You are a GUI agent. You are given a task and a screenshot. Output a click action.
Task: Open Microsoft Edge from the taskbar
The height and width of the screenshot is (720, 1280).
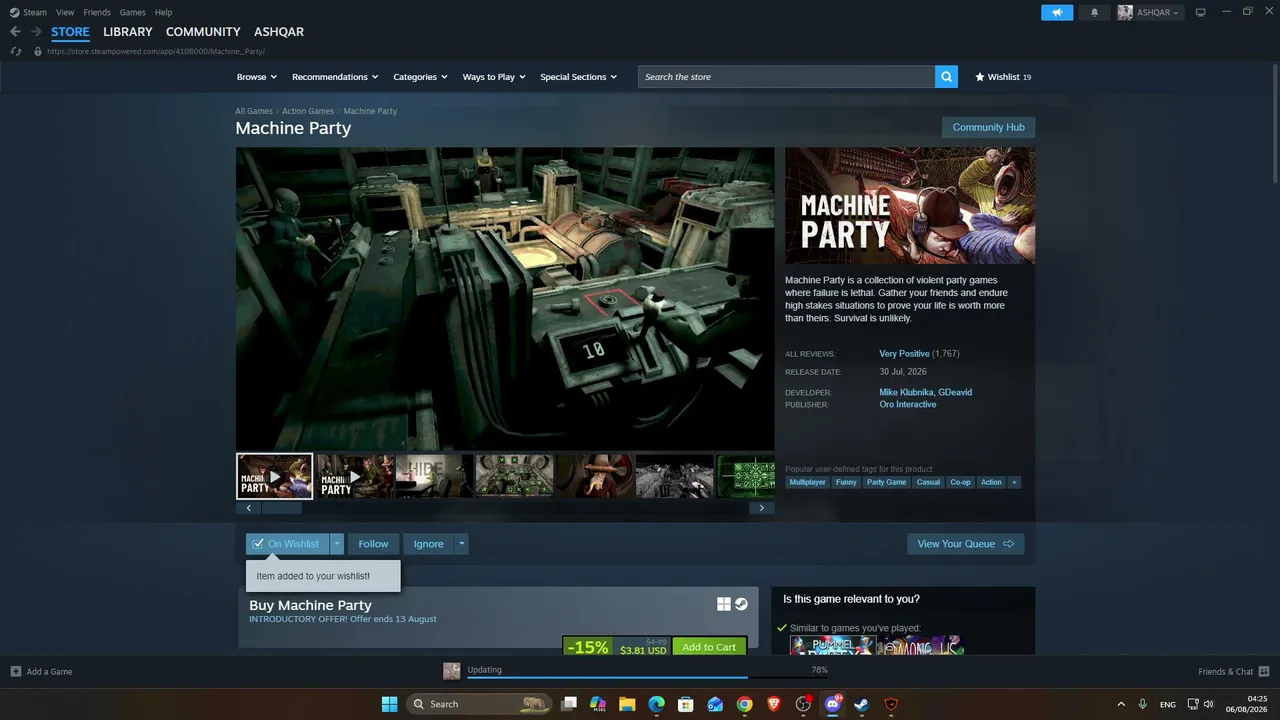click(656, 704)
